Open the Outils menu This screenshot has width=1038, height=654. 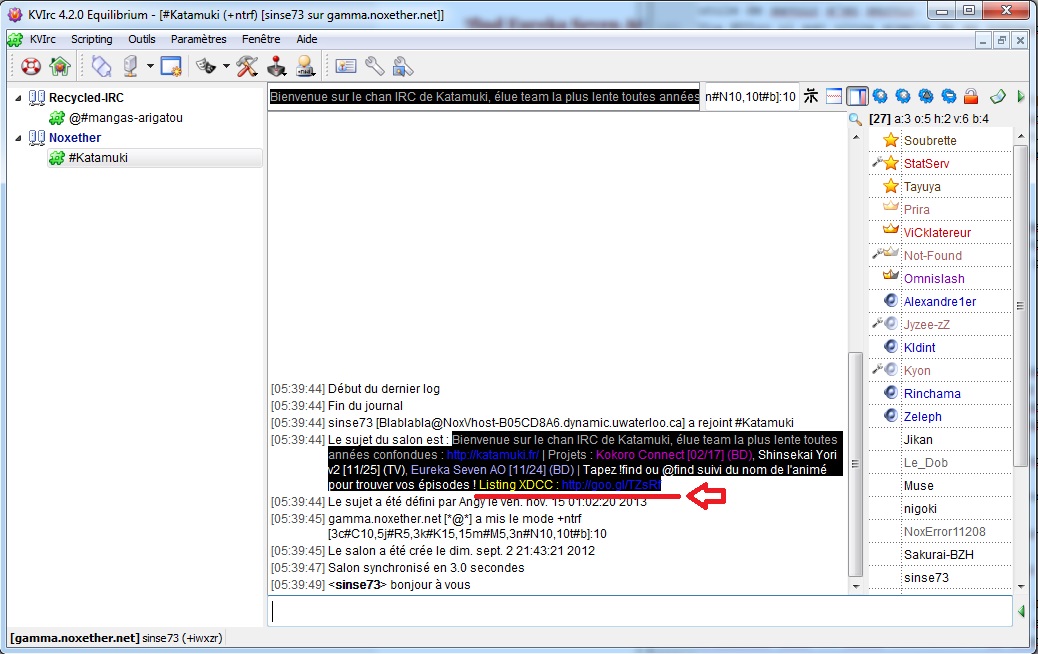142,39
